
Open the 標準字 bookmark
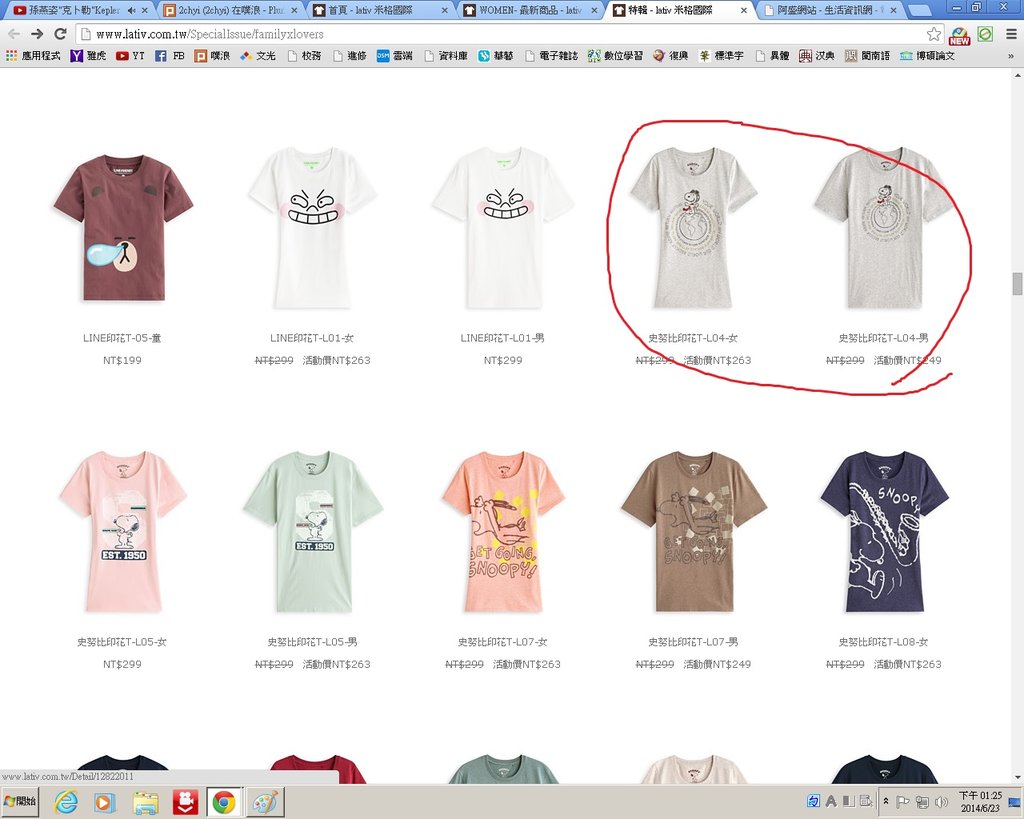pyautogui.click(x=721, y=56)
